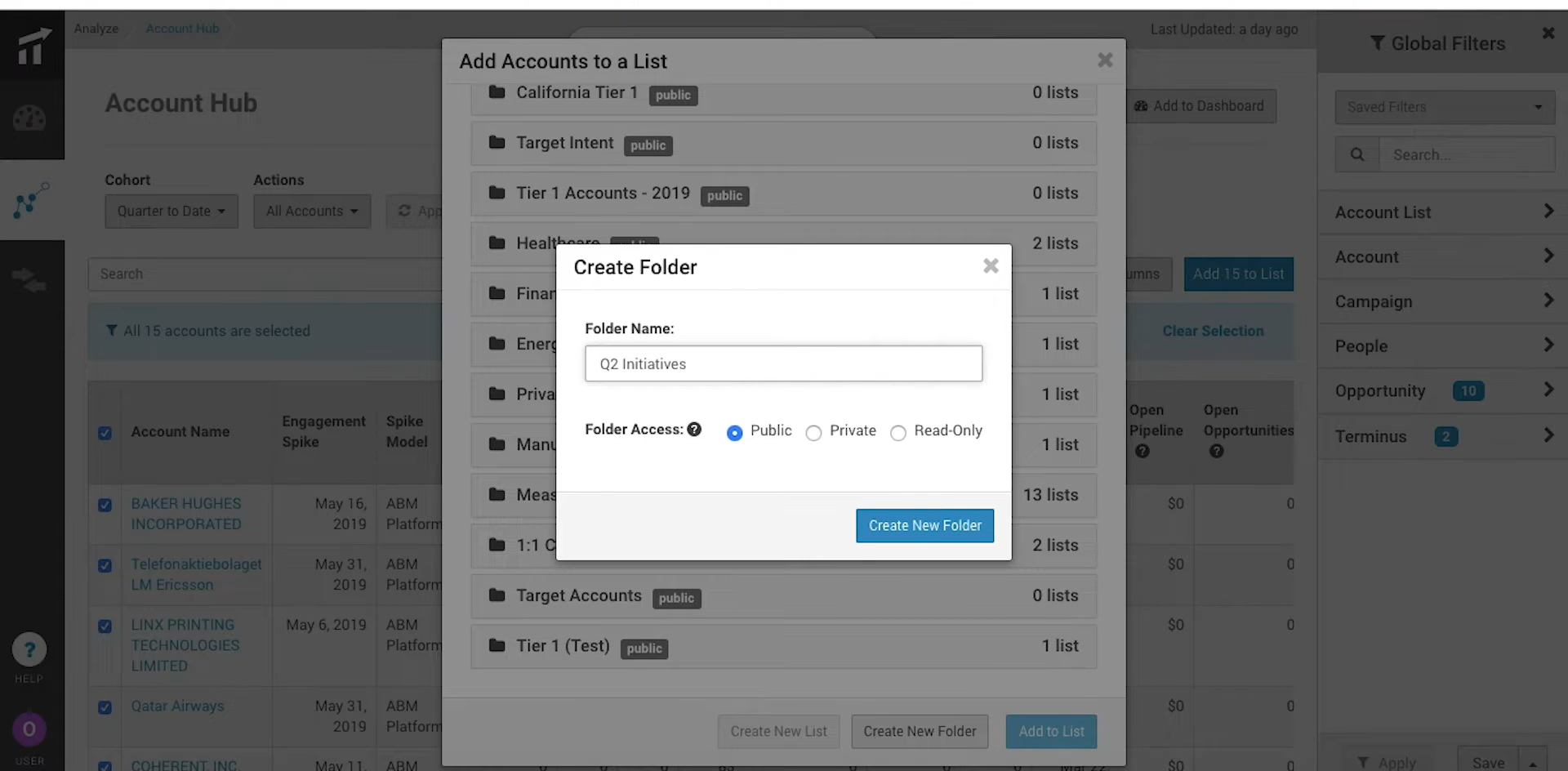
Task: Uncheck the Qatar Airways row checkbox
Action: 105,708
